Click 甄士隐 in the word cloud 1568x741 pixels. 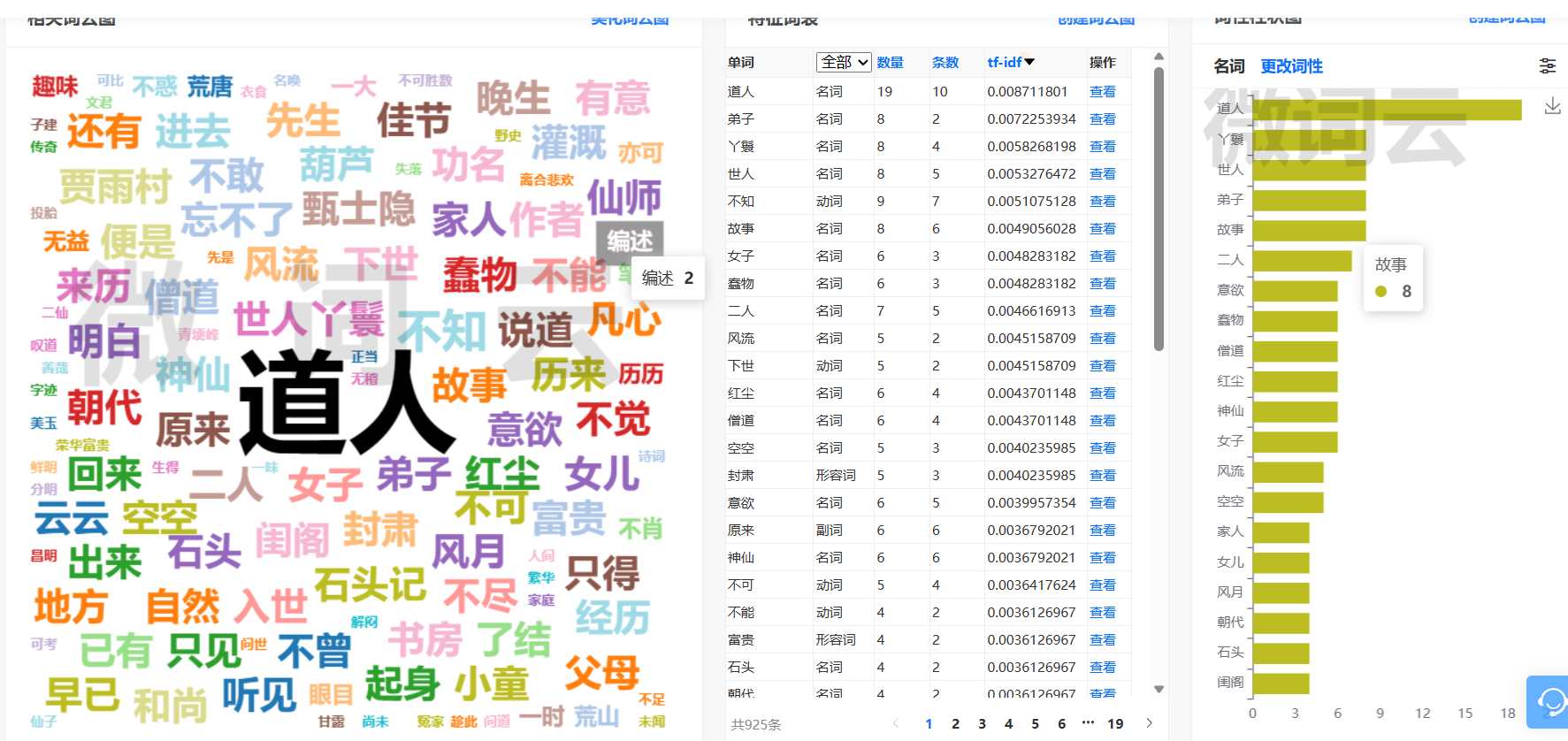pyautogui.click(x=358, y=210)
